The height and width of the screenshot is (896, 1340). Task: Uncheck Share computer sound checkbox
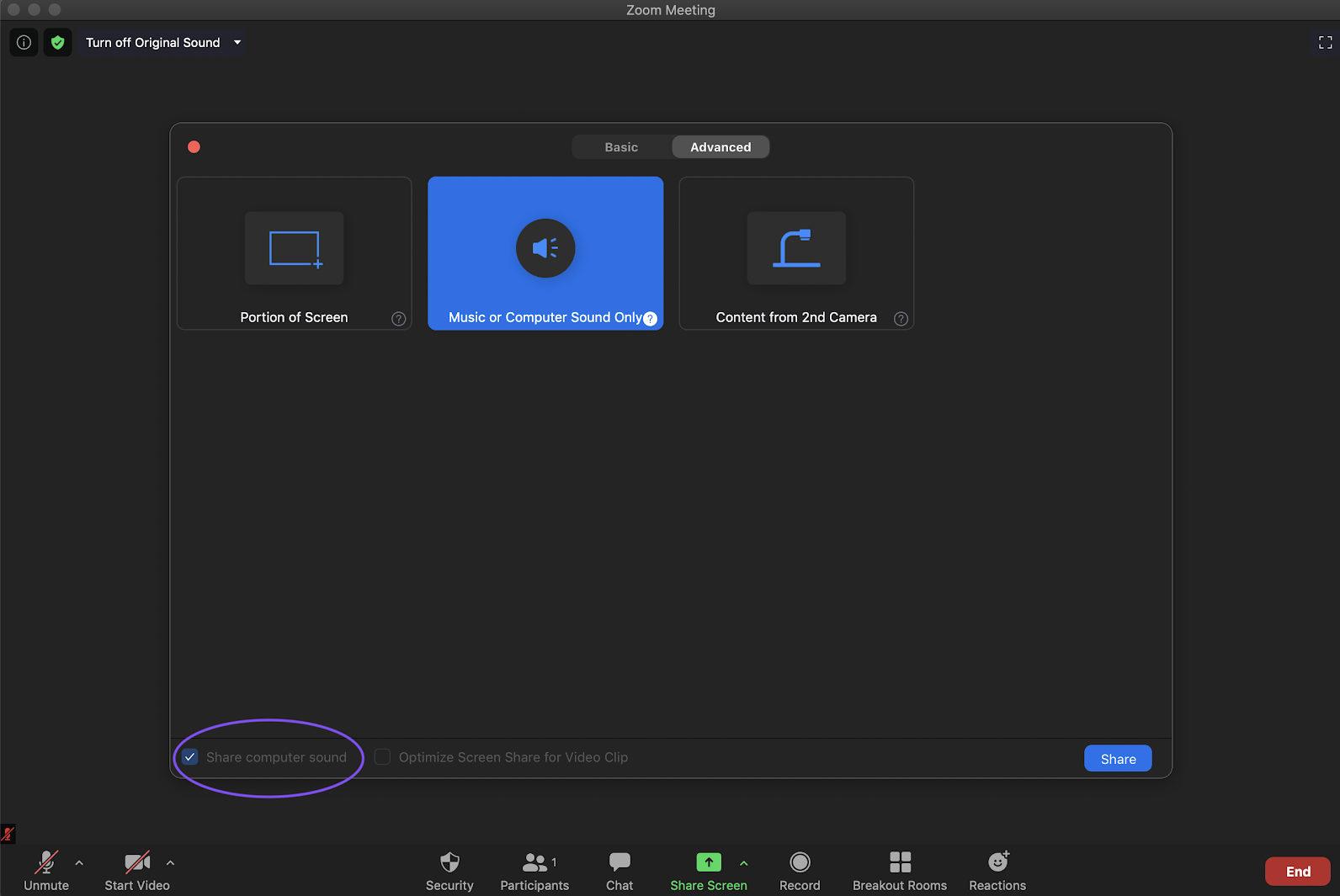pos(191,757)
